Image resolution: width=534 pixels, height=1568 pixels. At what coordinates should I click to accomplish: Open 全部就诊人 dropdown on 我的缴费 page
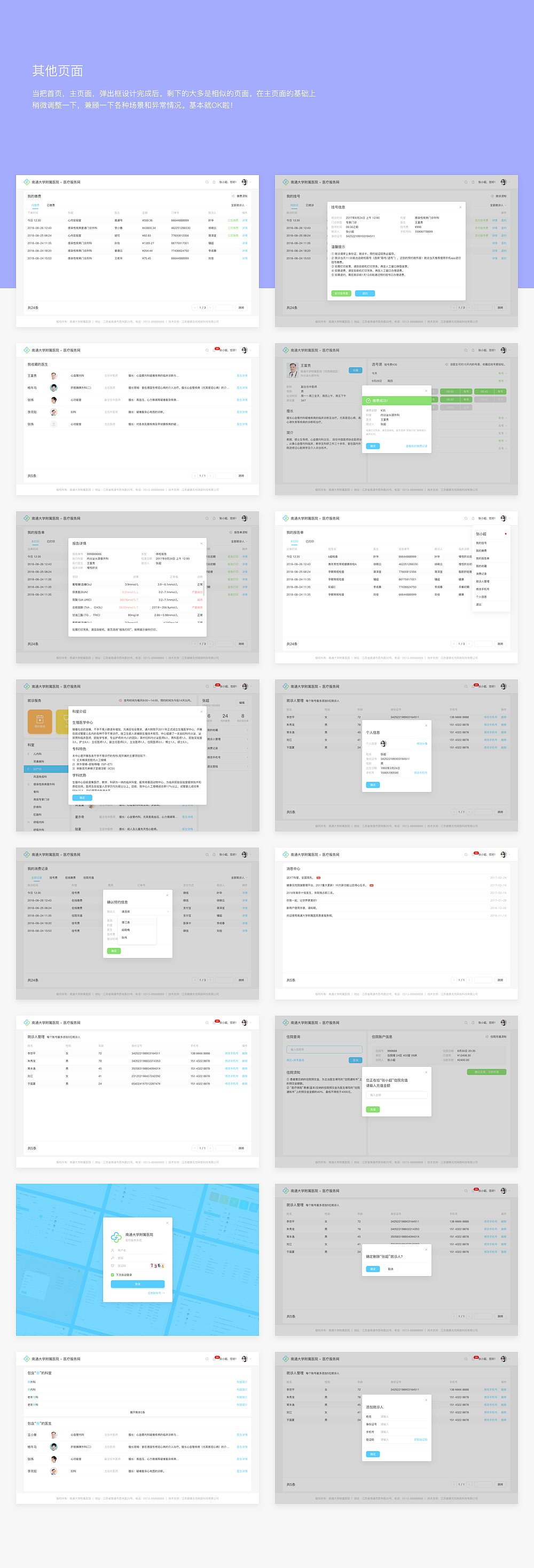point(239,205)
